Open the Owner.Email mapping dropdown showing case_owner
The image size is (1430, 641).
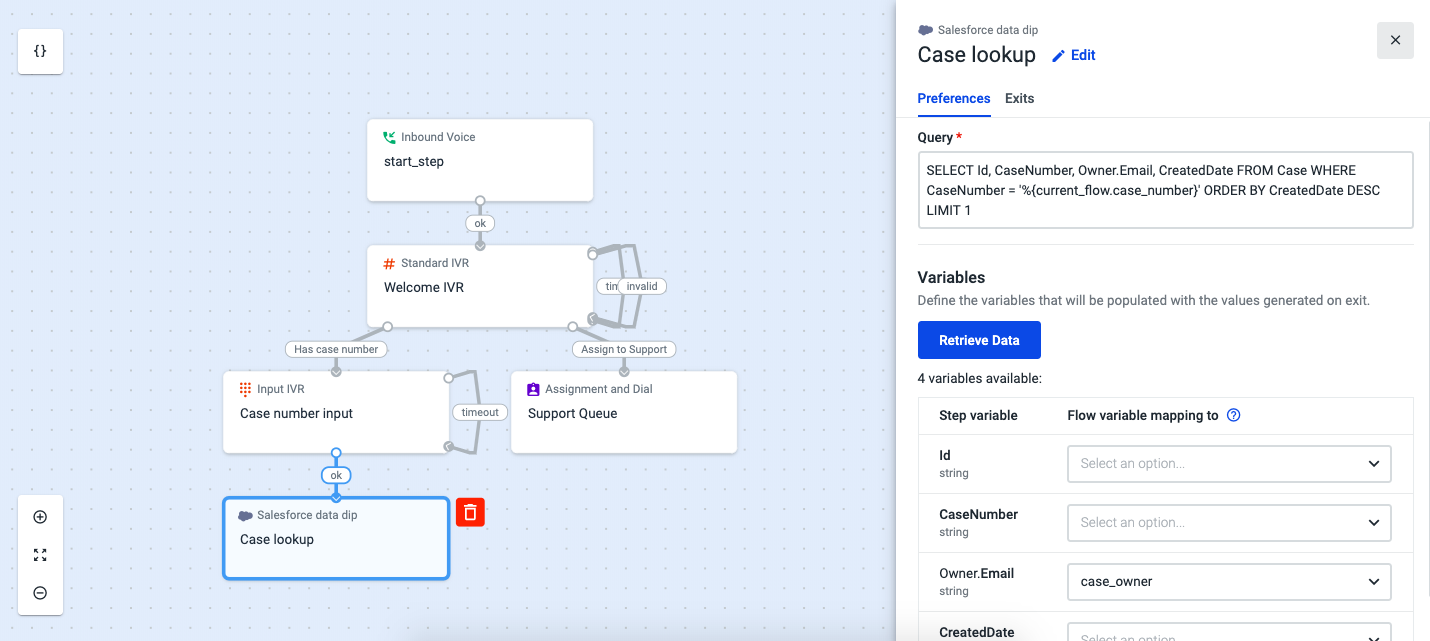1230,581
